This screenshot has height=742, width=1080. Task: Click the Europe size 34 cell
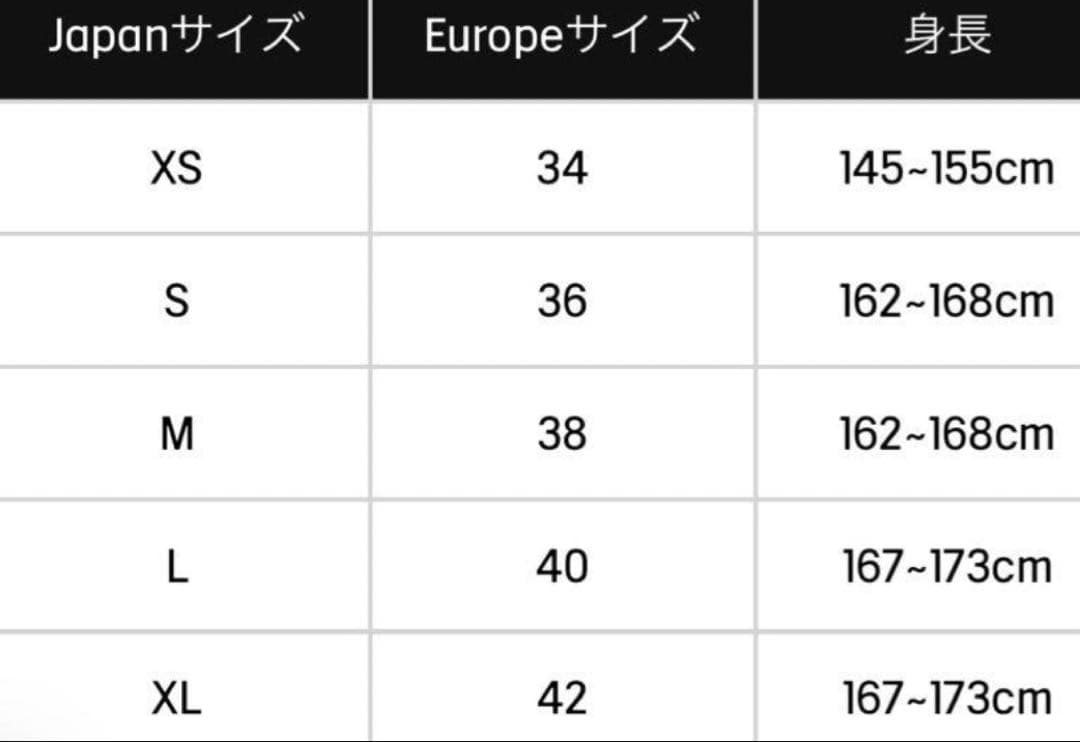click(x=562, y=168)
